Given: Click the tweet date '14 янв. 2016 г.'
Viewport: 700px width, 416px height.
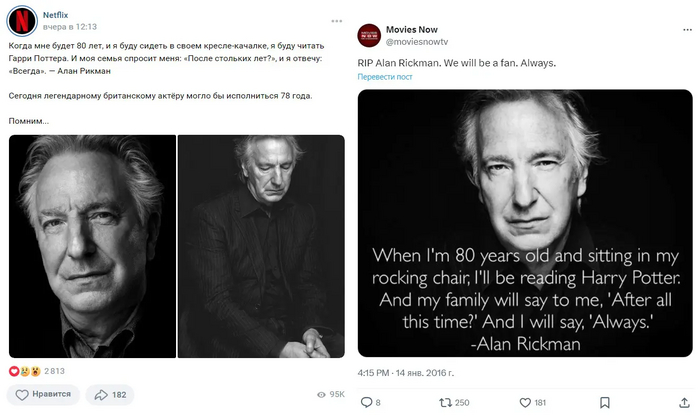Looking at the screenshot, I should 425,373.
